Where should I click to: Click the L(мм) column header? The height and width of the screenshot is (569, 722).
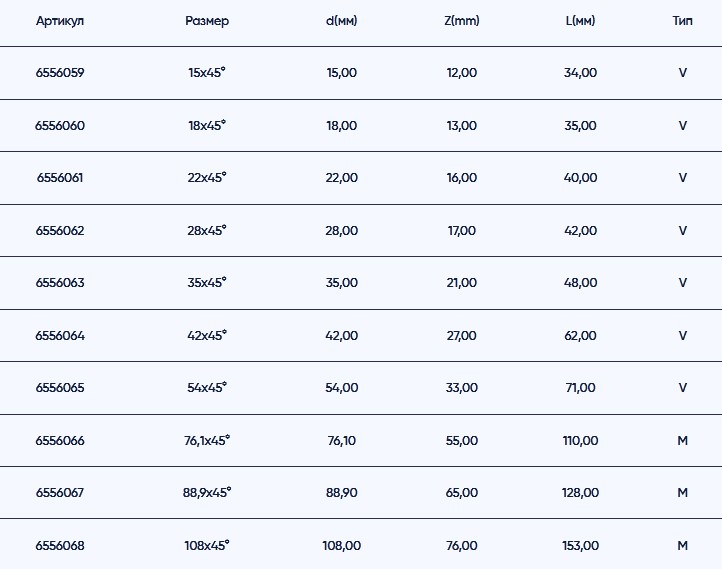pyautogui.click(x=580, y=21)
